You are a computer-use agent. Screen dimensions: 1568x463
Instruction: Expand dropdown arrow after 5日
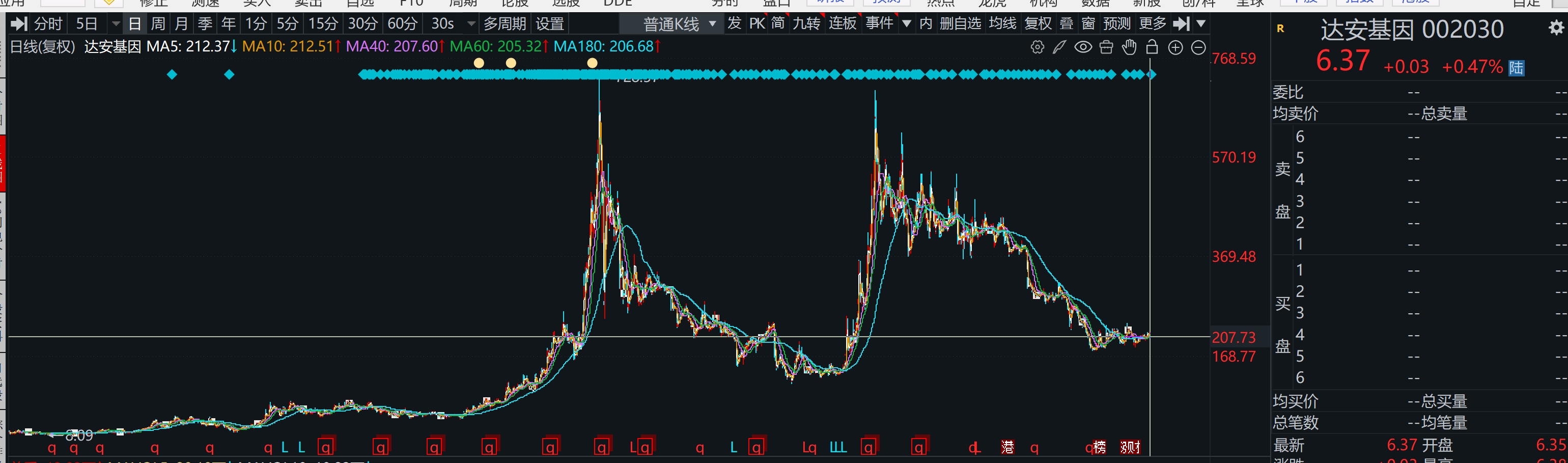[116, 24]
